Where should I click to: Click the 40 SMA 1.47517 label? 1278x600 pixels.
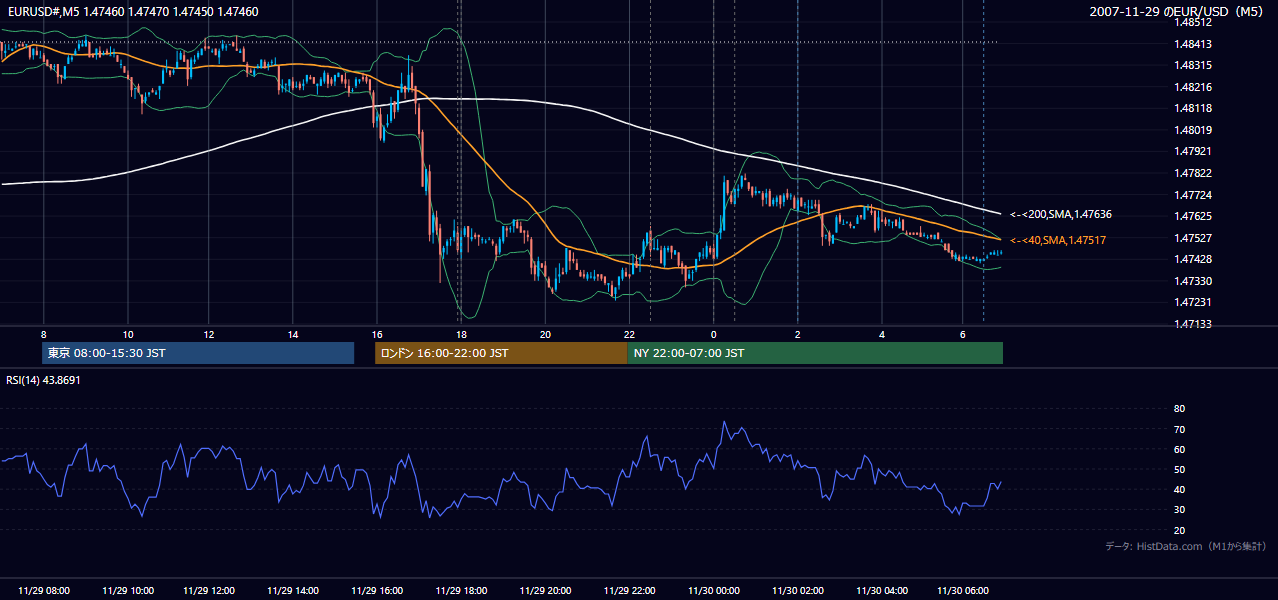1058,240
